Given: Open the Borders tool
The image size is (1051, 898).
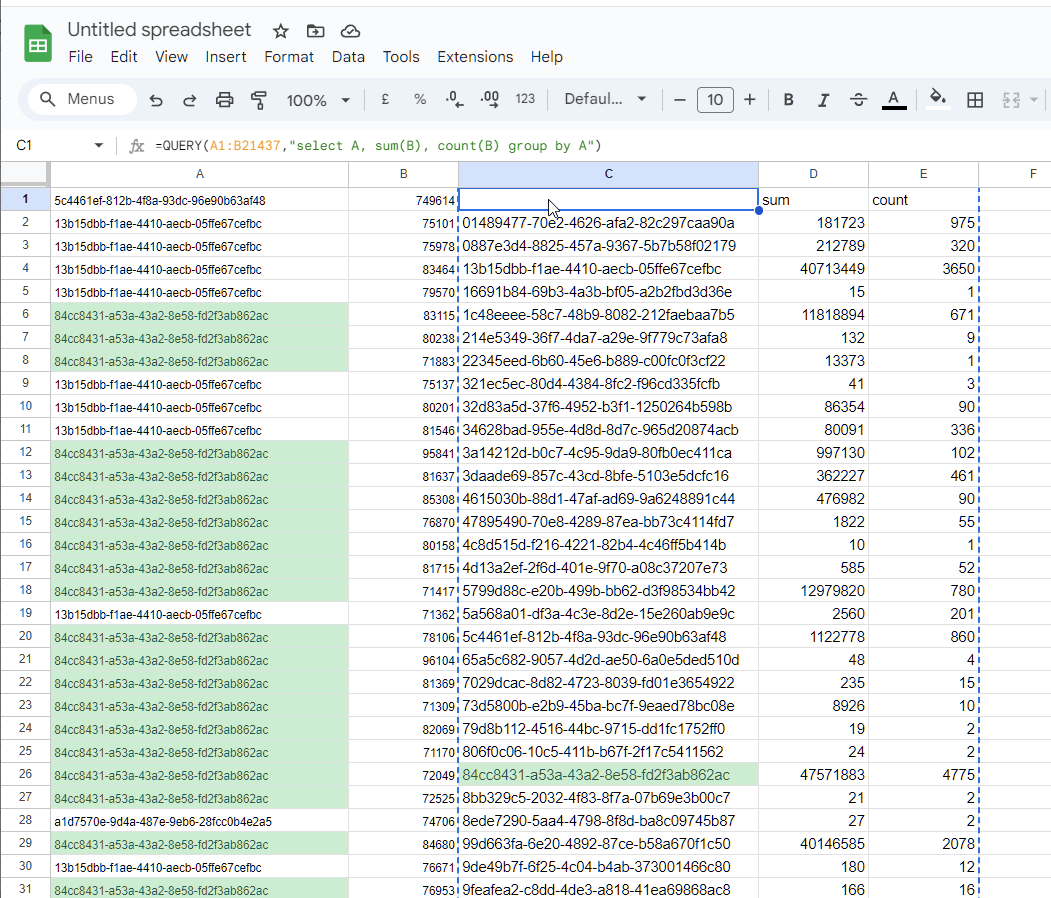Looking at the screenshot, I should (x=975, y=100).
